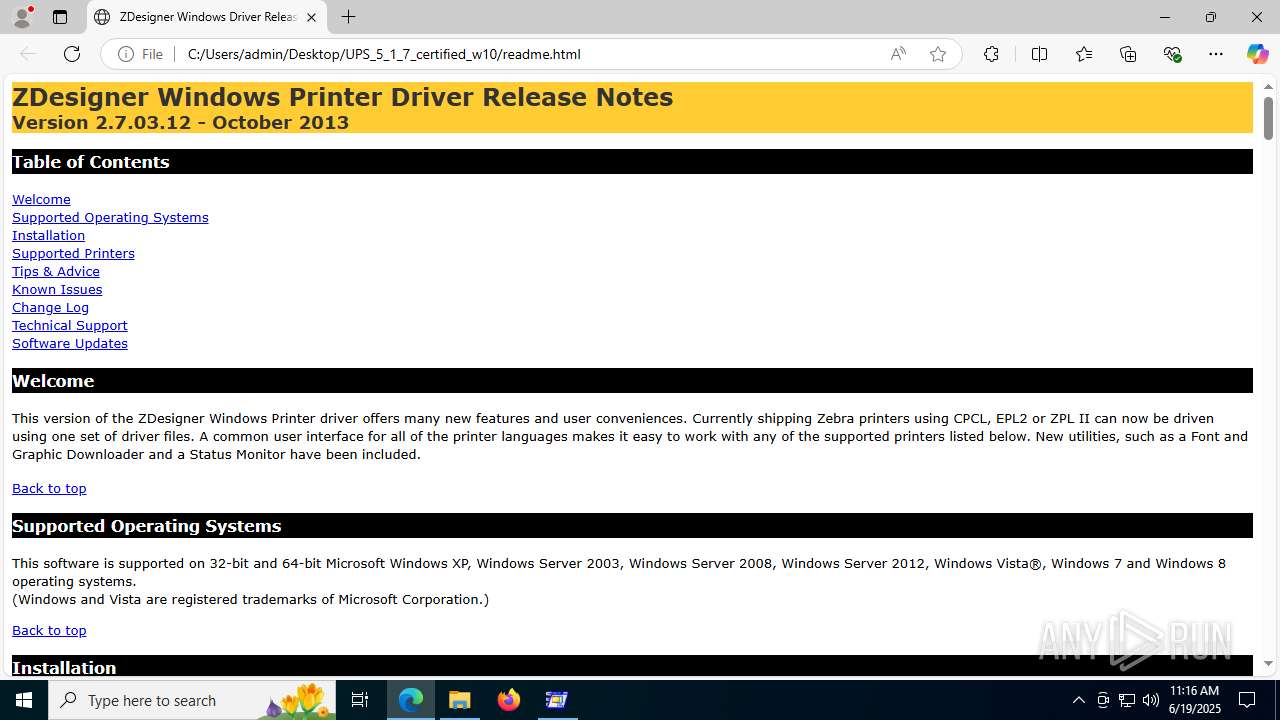
Task: Select the ZDesigner Windows Driver Release tab
Action: 207,17
